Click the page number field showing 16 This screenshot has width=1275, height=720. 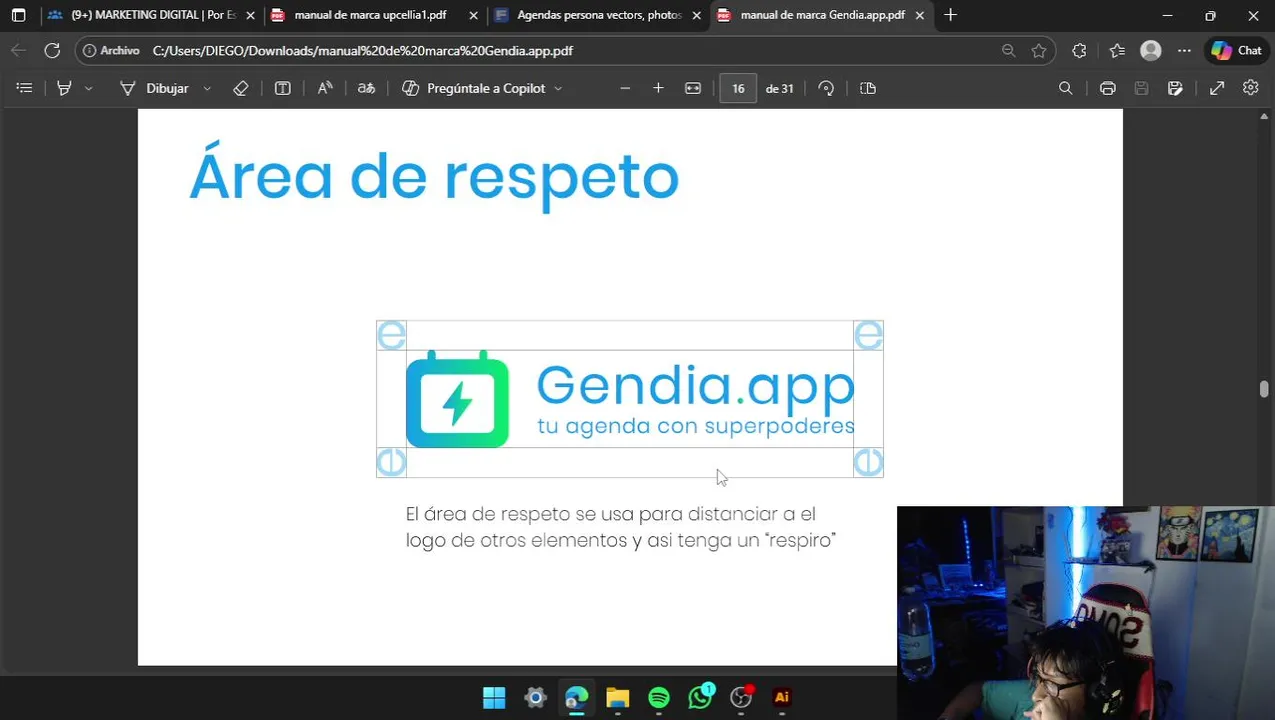(x=738, y=88)
